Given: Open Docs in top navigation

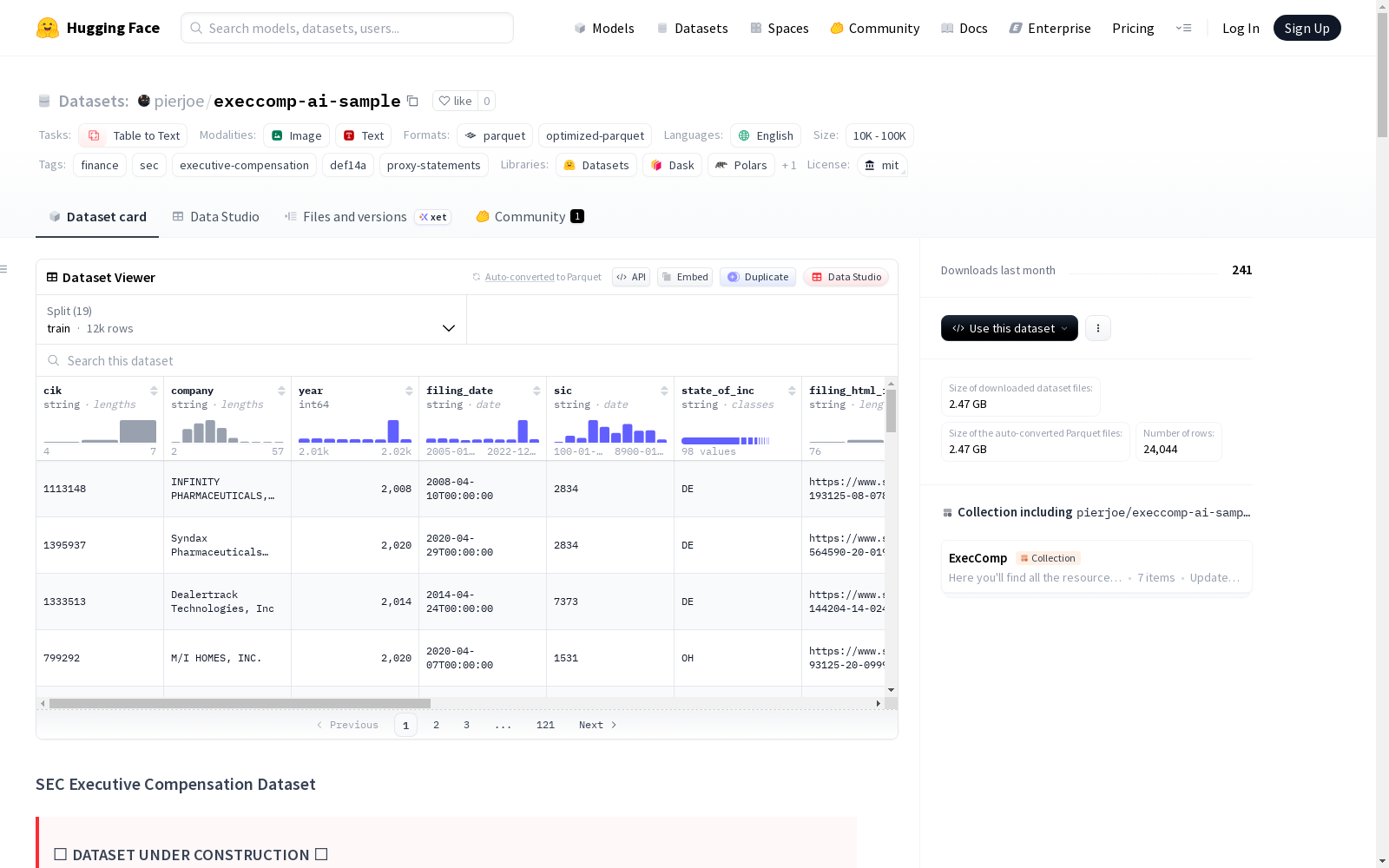Looking at the screenshot, I should 964,28.
